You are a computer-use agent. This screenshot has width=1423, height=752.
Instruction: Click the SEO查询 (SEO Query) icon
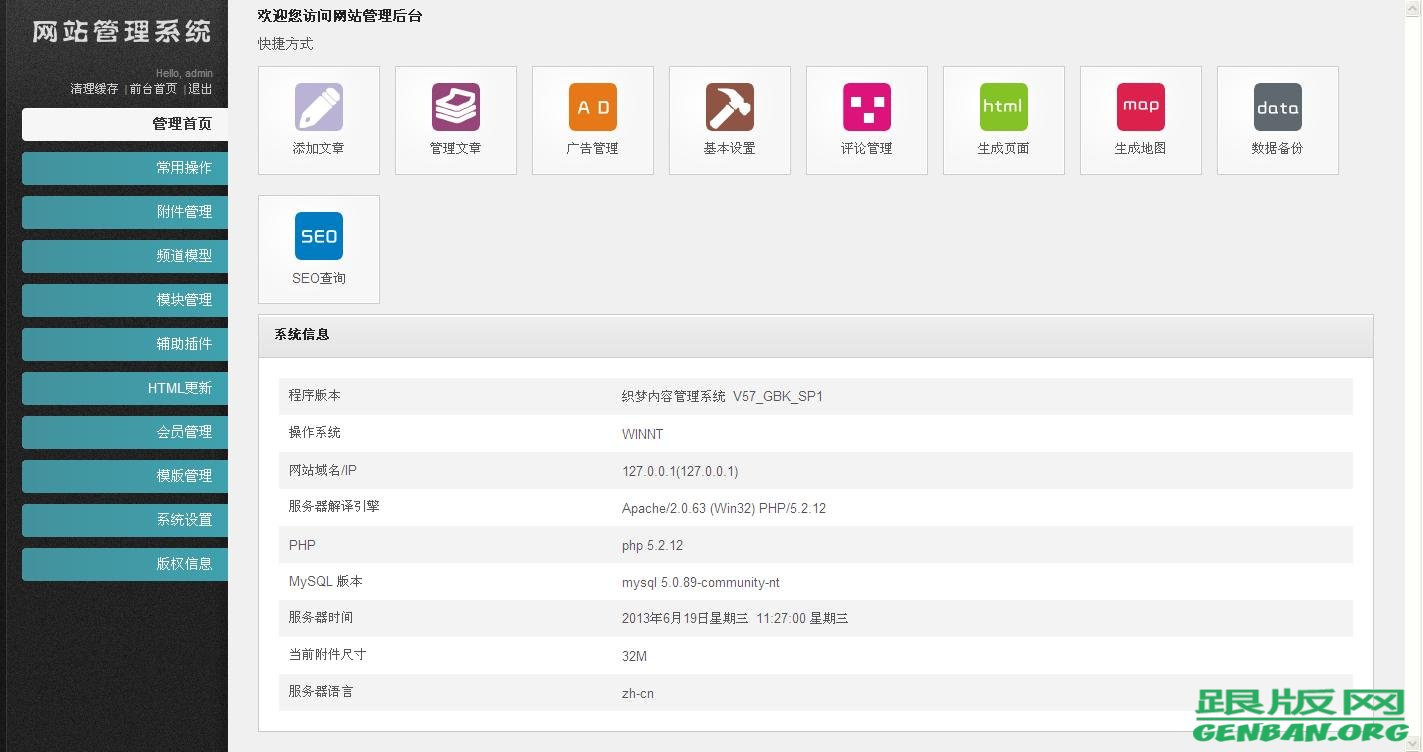pyautogui.click(x=318, y=249)
